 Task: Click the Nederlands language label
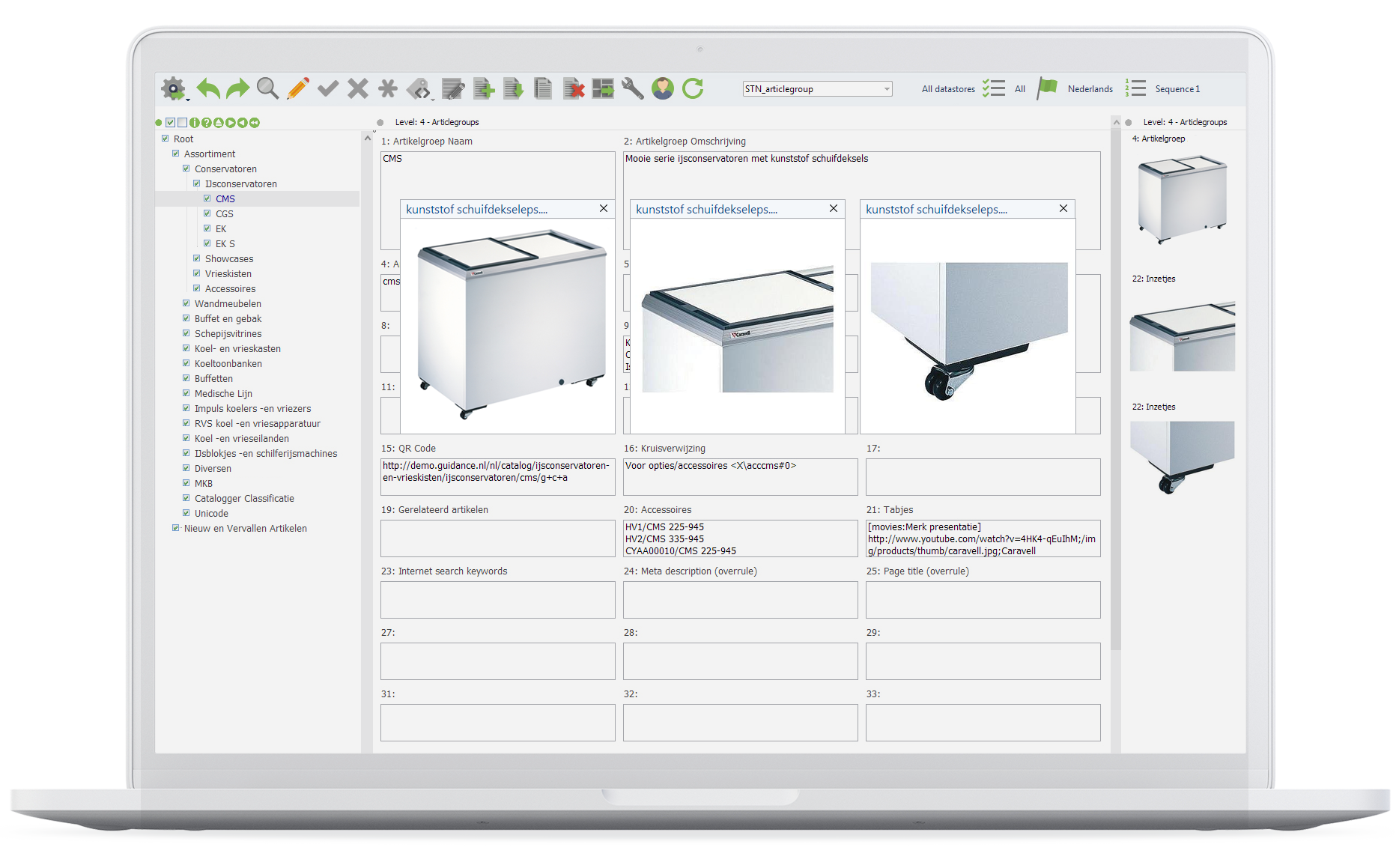coord(1090,89)
